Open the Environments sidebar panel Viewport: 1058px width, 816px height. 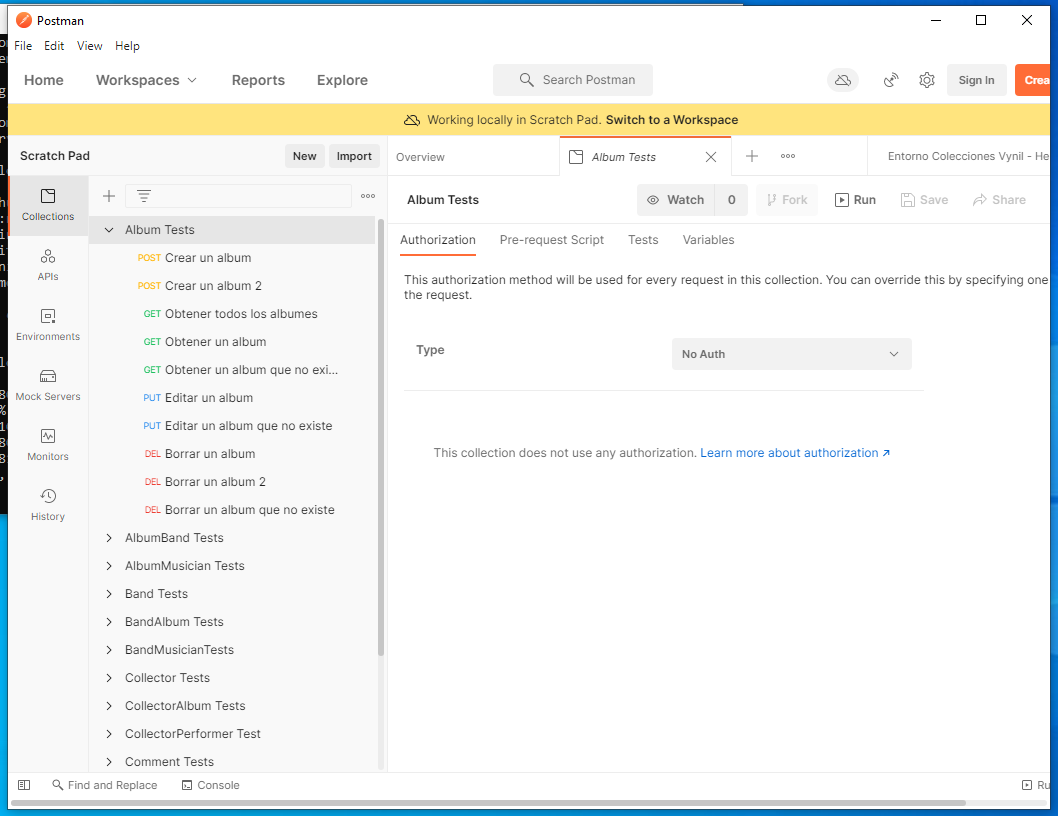[x=48, y=325]
